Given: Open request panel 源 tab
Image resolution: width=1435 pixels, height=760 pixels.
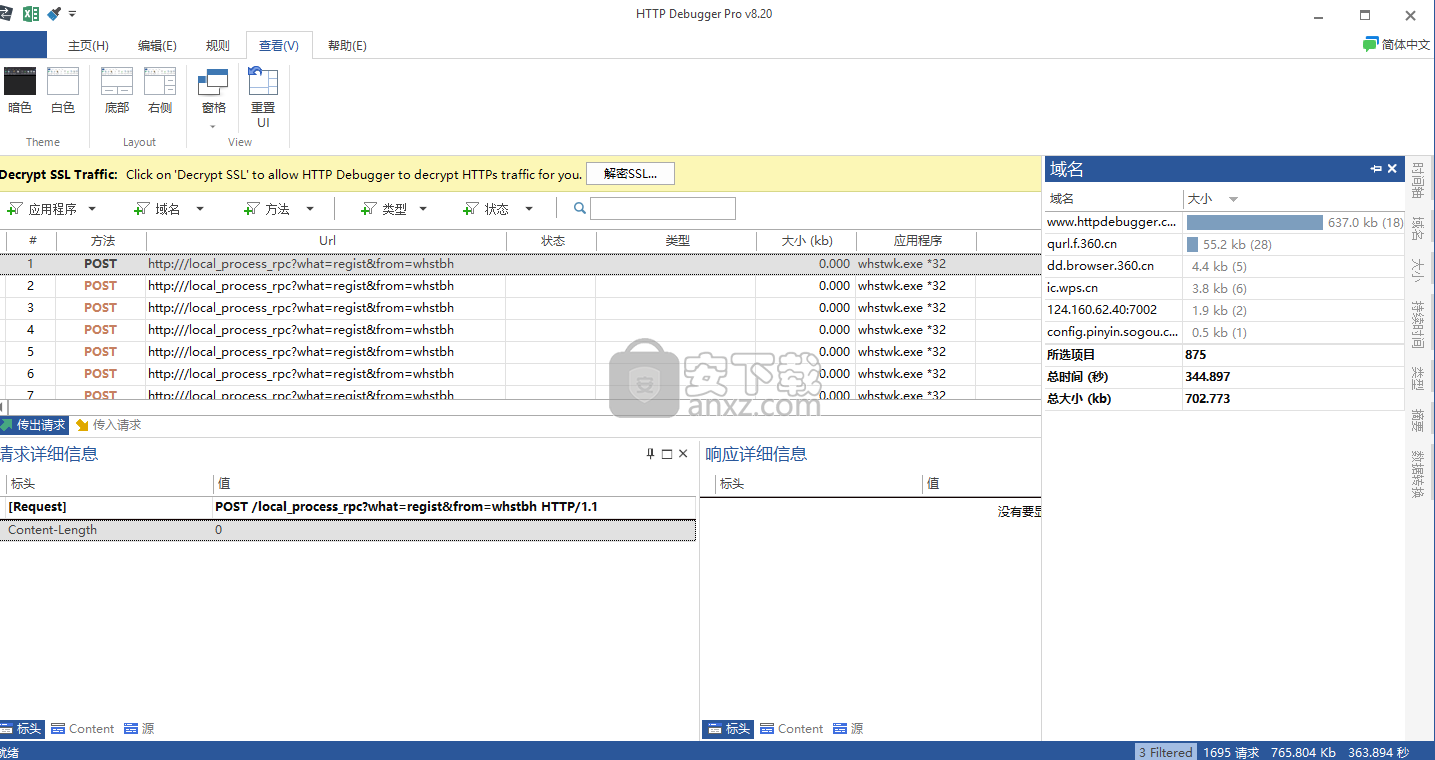Looking at the screenshot, I should pyautogui.click(x=140, y=729).
